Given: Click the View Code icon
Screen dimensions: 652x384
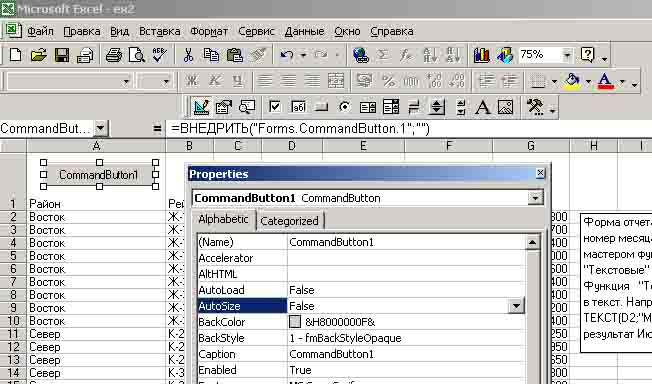Looking at the screenshot, I should click(247, 107).
